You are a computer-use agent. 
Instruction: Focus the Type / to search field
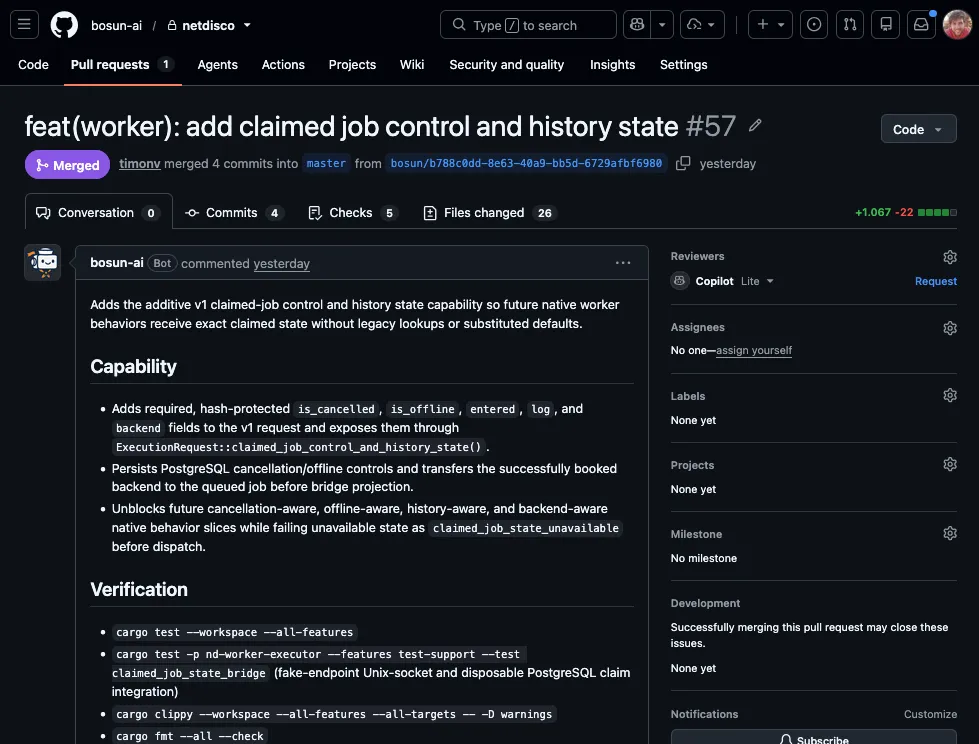coord(528,25)
